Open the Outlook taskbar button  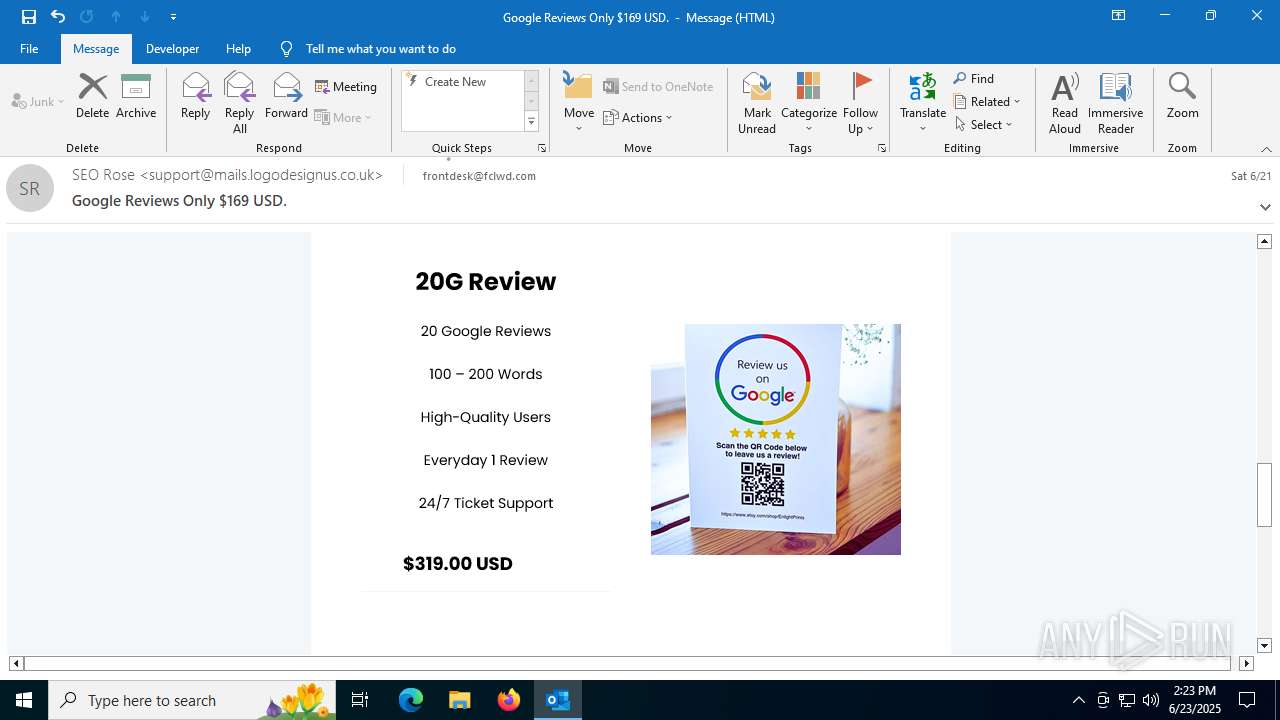point(558,700)
